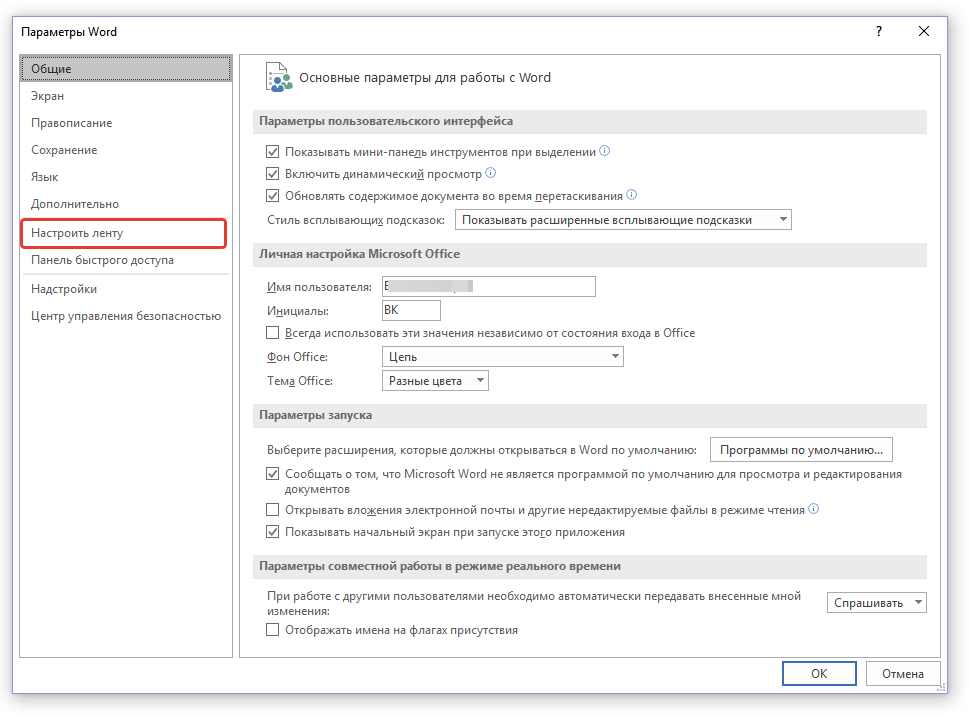Viewport: 969px width, 716px height.
Task: Uncheck Показывать мини-панель инструментов при выделении
Action: tap(273, 152)
